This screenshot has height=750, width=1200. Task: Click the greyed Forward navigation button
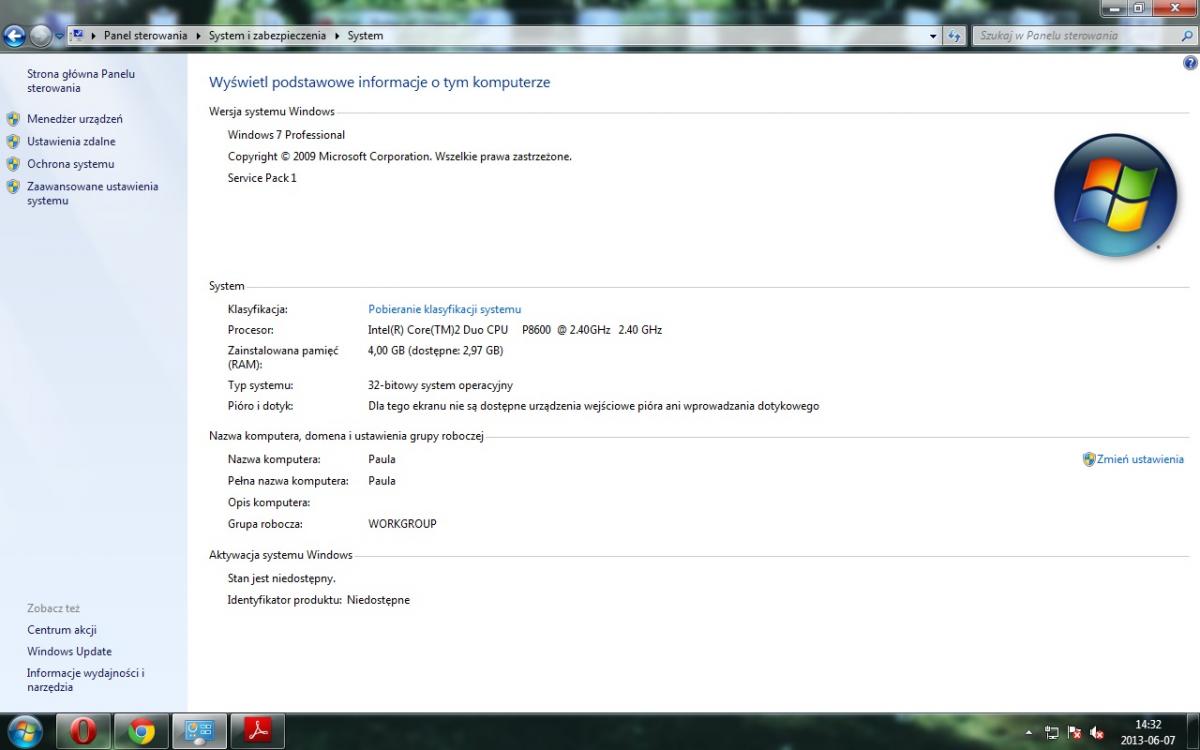(40, 36)
